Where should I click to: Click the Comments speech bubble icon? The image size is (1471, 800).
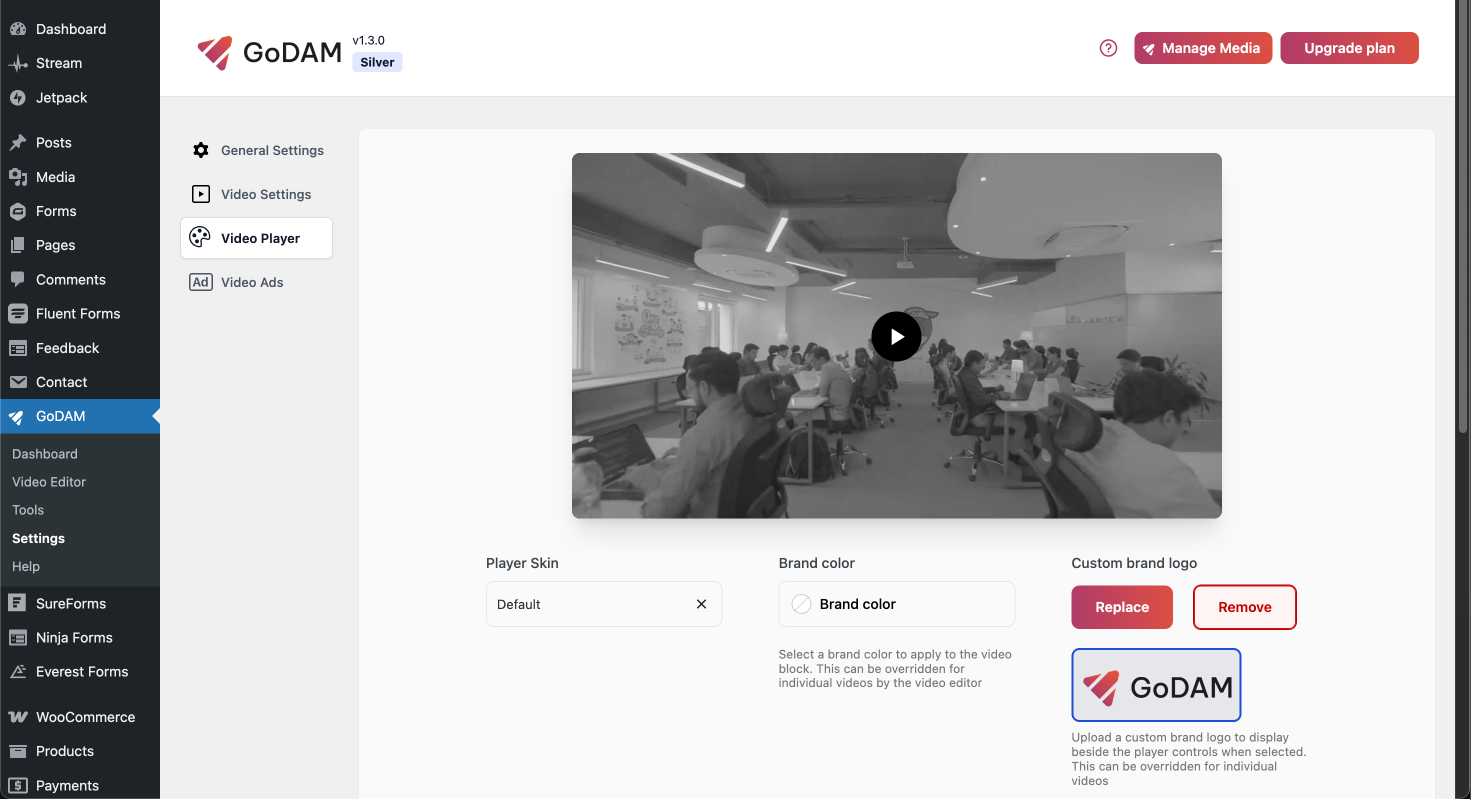(x=18, y=280)
